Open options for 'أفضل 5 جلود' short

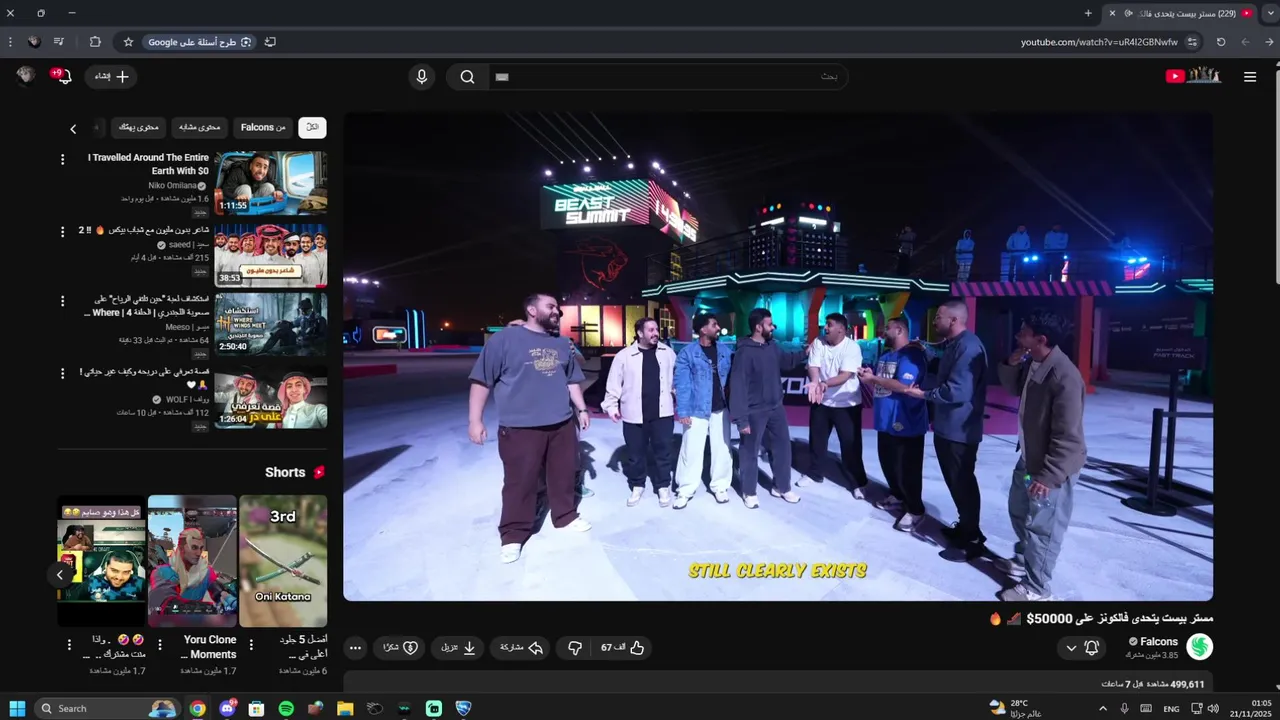point(251,645)
